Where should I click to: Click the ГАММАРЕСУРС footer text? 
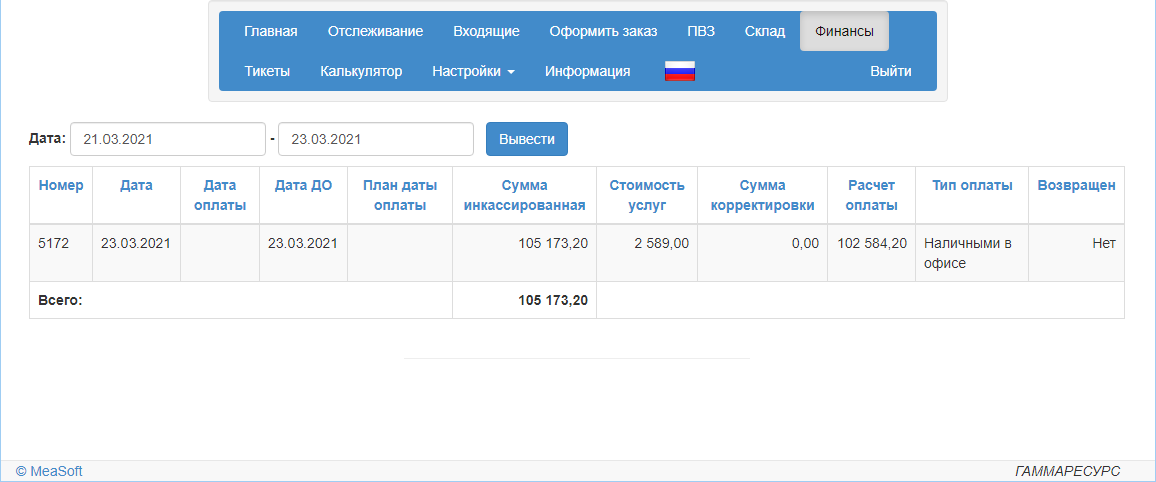pos(1068,472)
